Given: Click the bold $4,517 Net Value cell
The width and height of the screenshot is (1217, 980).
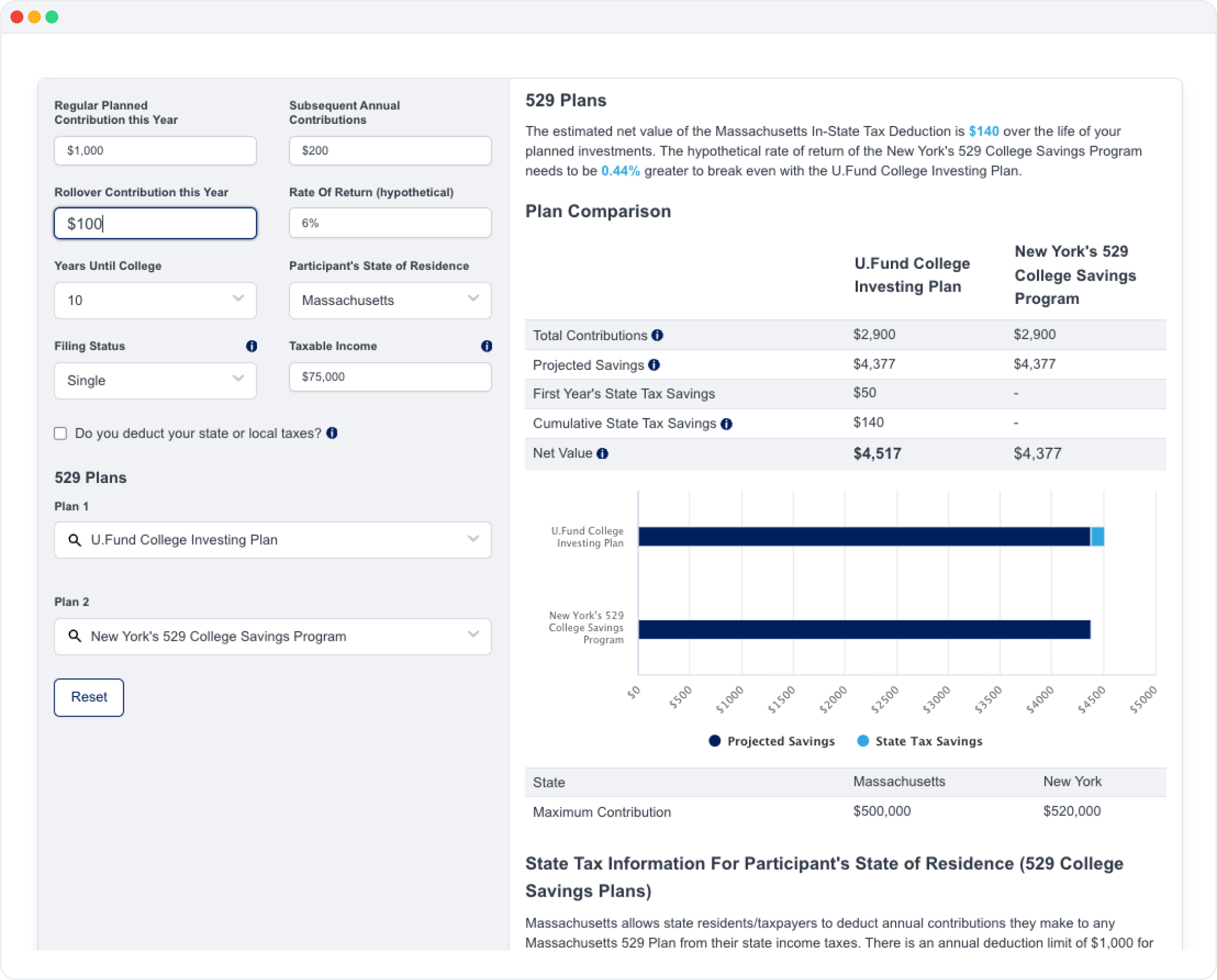Looking at the screenshot, I should click(x=877, y=453).
